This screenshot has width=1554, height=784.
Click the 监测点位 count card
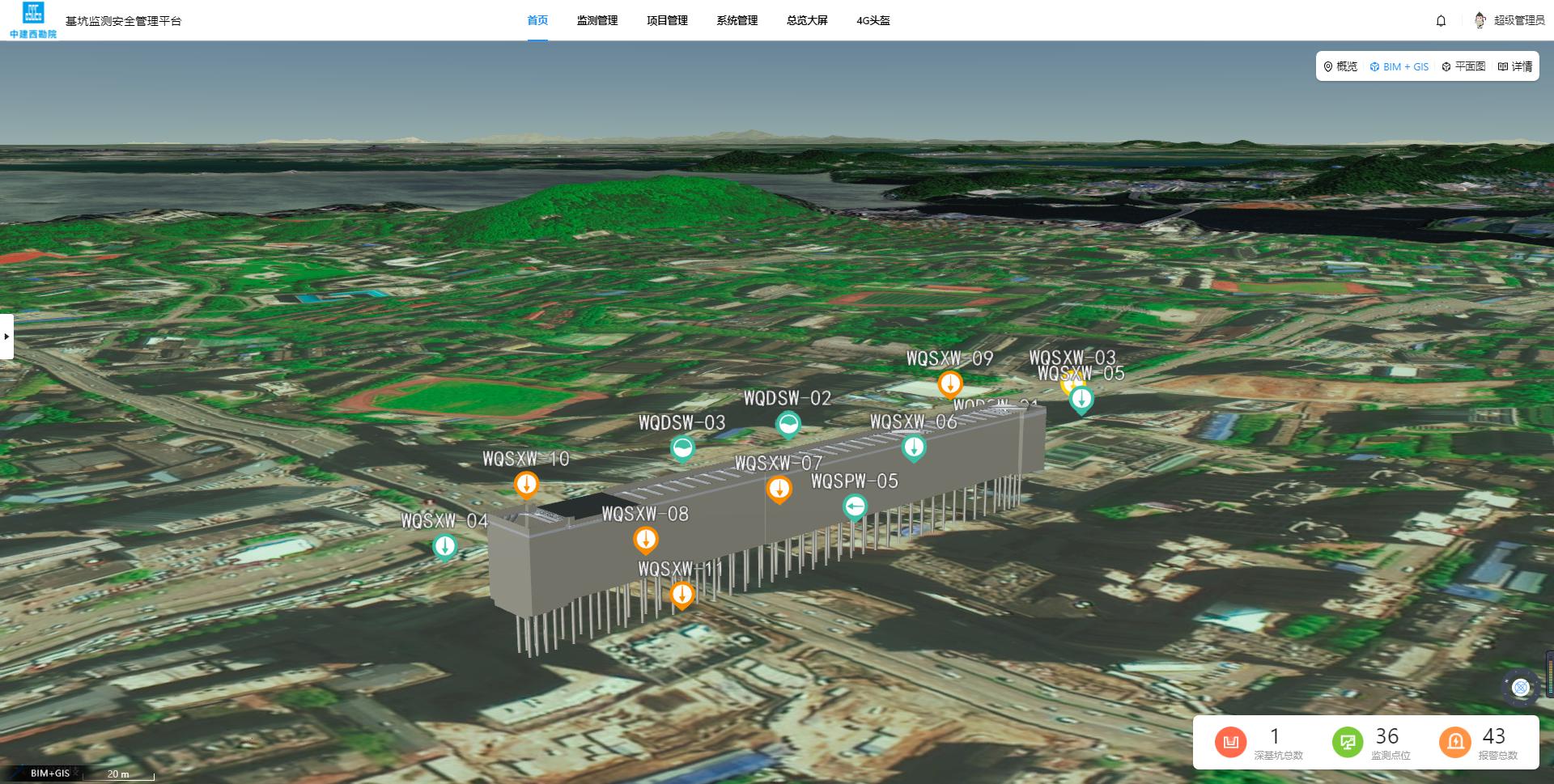point(1373,742)
